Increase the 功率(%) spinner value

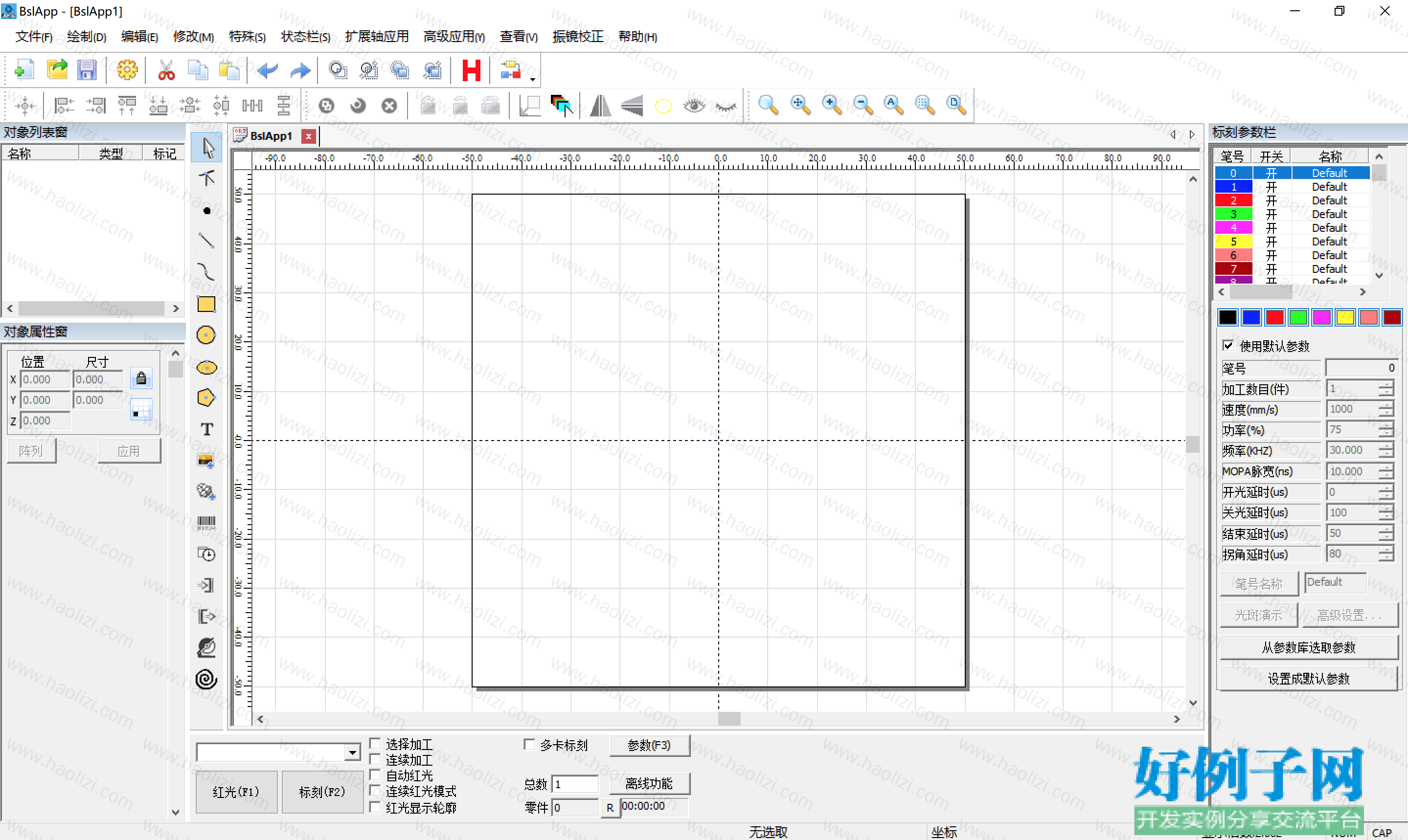1386,425
